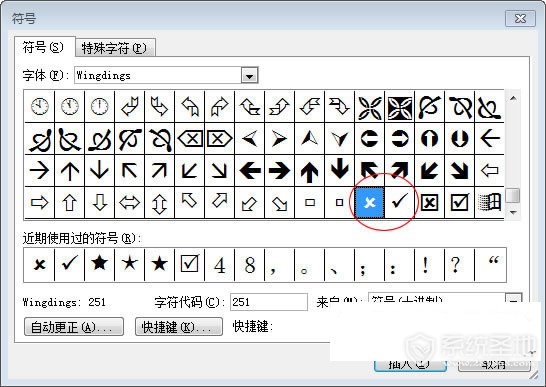Select the delete-right boxed X key symbol
Screen dimensions: 546x387
point(220,139)
